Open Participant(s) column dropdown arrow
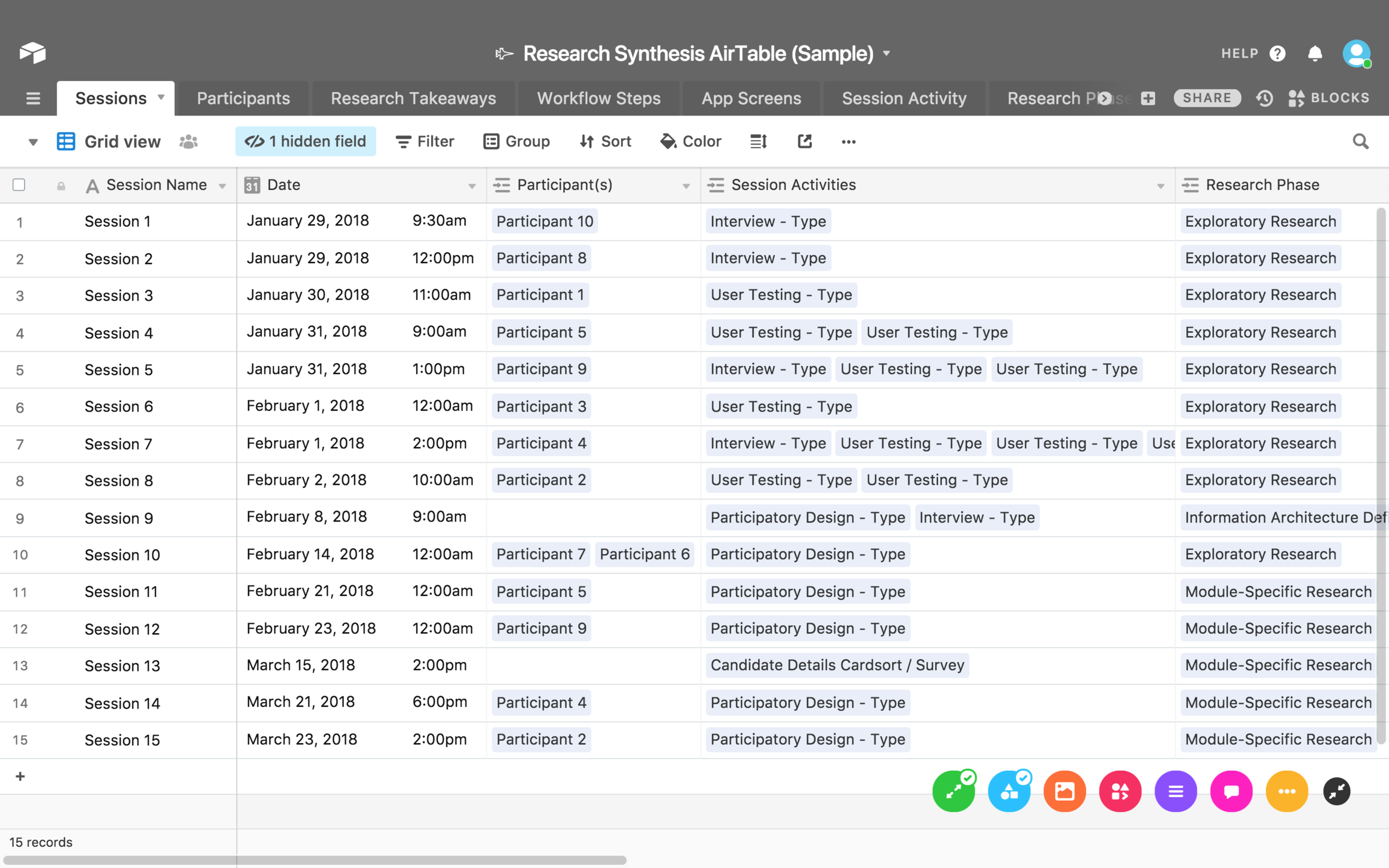This screenshot has width=1389, height=868. 686,186
